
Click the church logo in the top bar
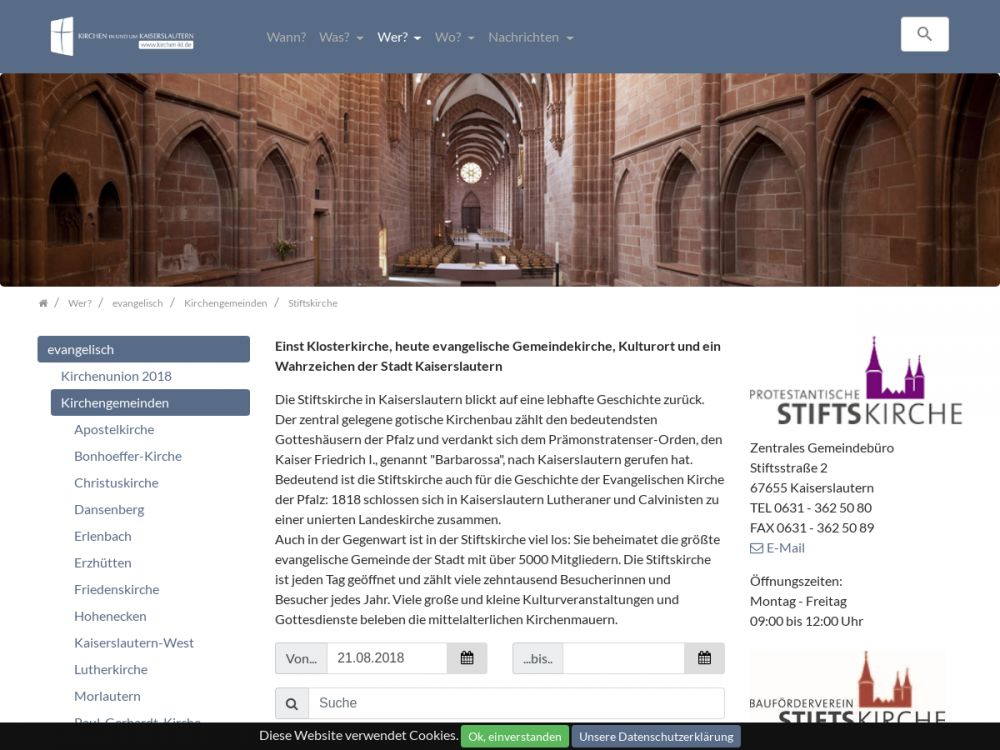point(121,36)
